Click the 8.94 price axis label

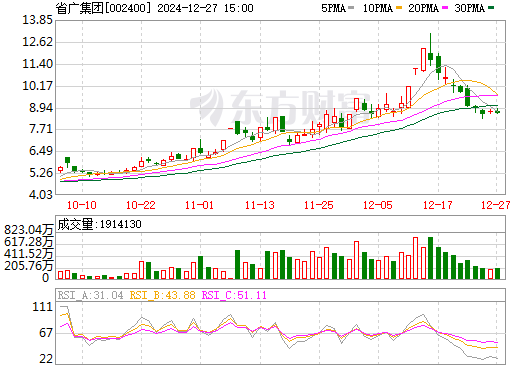click(x=41, y=108)
